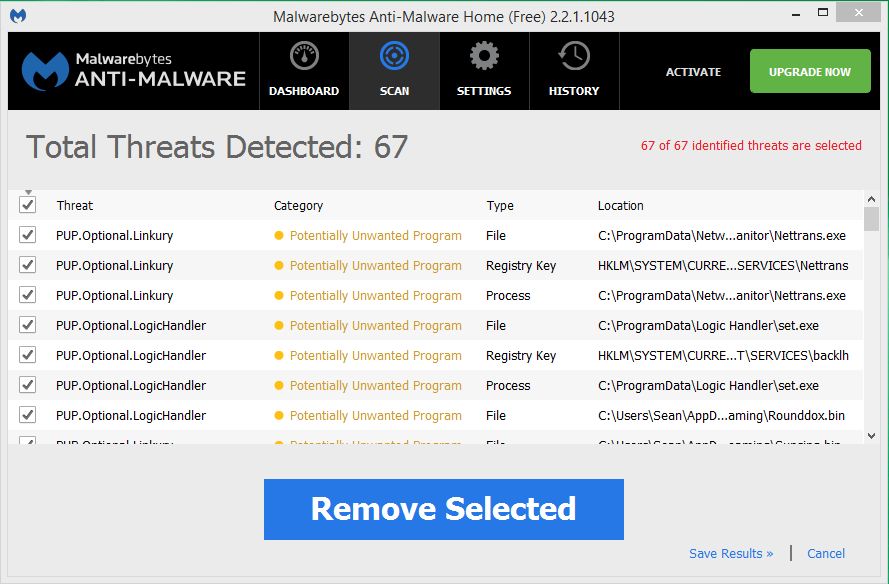Click the Remove Selected button
889x584 pixels.
pos(444,509)
